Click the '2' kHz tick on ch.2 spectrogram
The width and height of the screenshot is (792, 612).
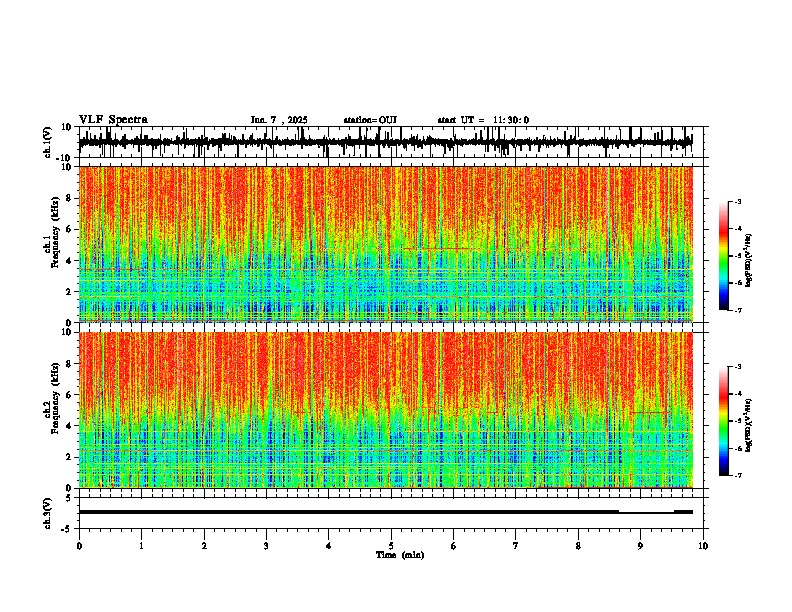69,457
